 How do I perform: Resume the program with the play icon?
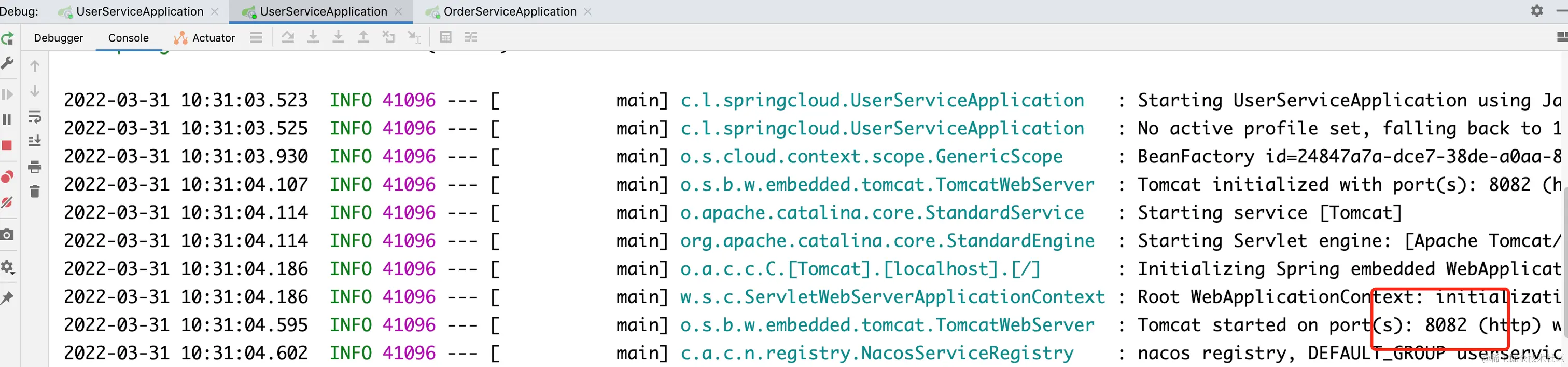(x=7, y=94)
